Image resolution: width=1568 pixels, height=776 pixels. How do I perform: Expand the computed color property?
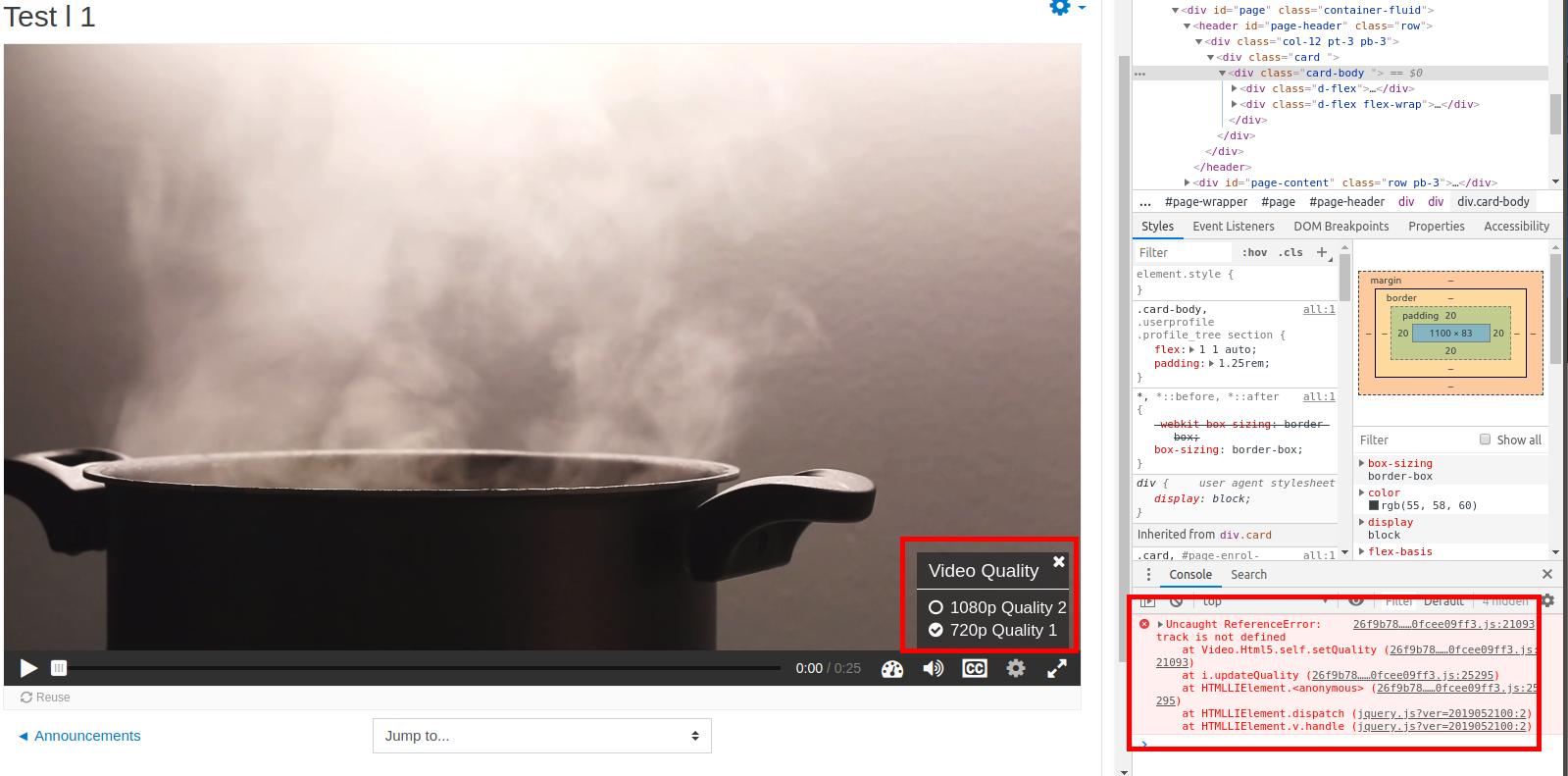tap(1362, 493)
